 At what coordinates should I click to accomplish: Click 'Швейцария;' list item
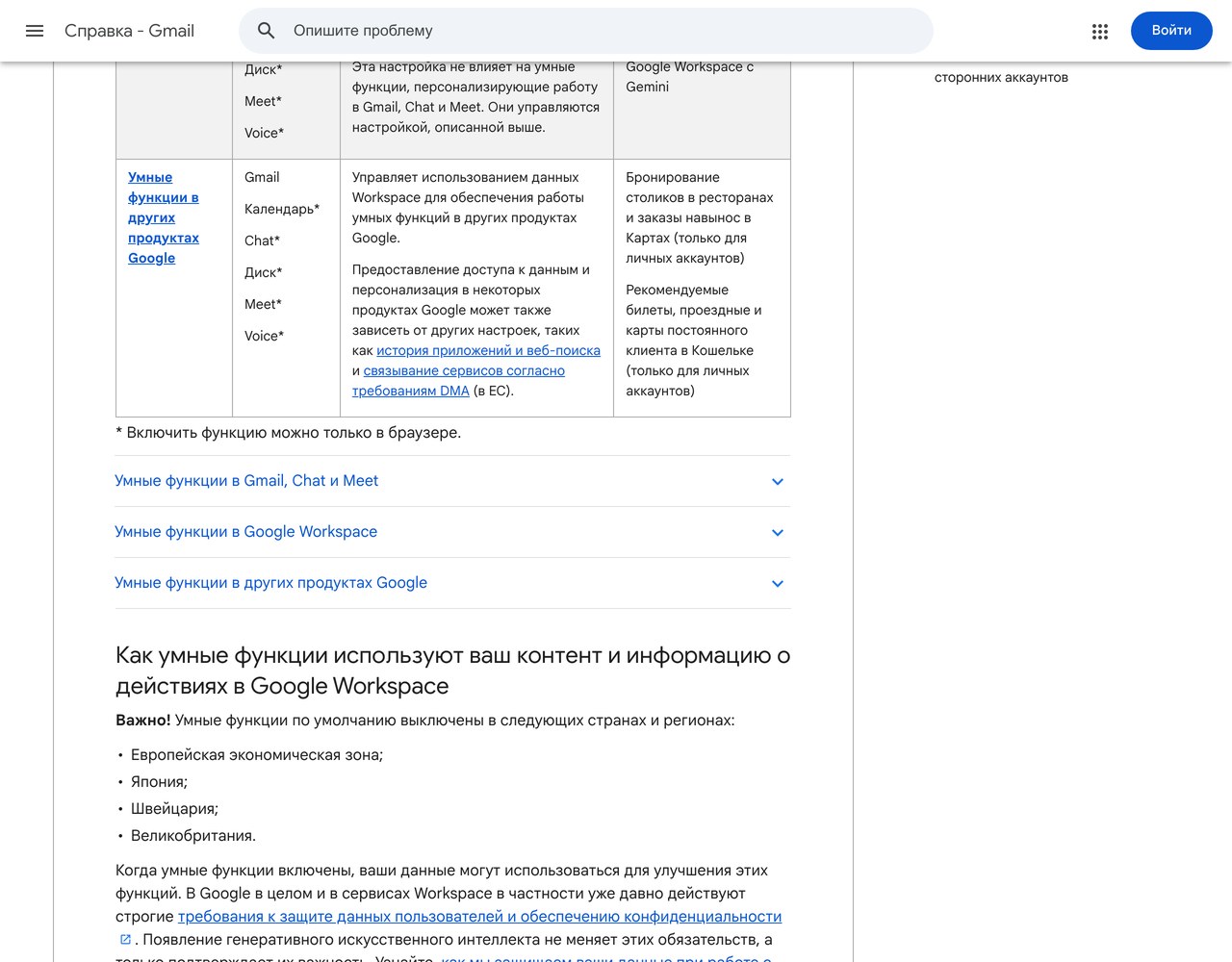click(174, 809)
